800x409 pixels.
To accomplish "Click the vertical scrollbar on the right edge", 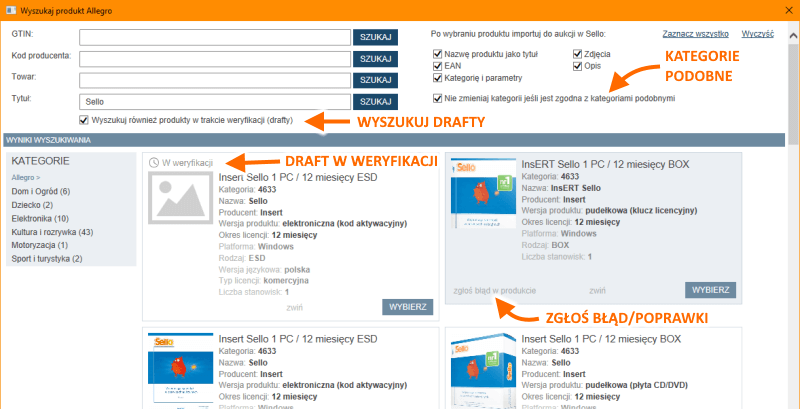I will tap(793, 200).
